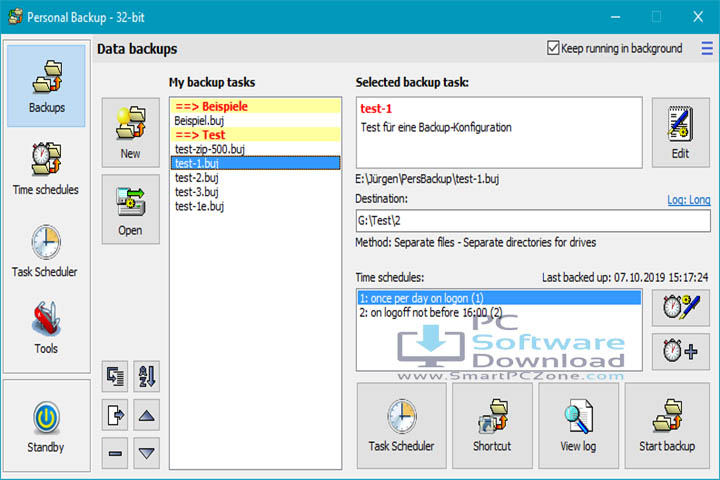
Task: Click task description box for test-1
Action: (499, 132)
